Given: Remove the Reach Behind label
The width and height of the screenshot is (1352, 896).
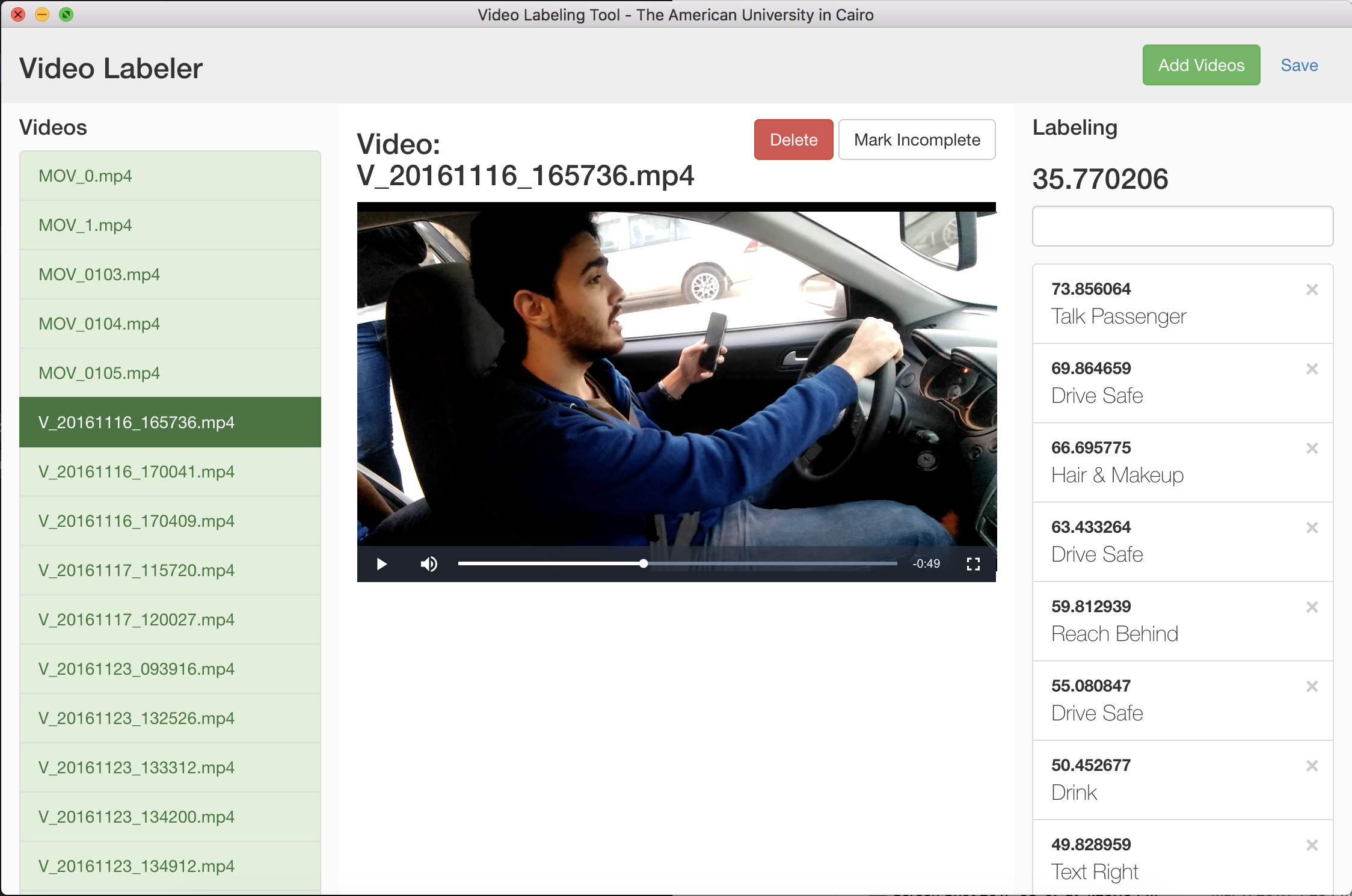Looking at the screenshot, I should click(x=1312, y=607).
